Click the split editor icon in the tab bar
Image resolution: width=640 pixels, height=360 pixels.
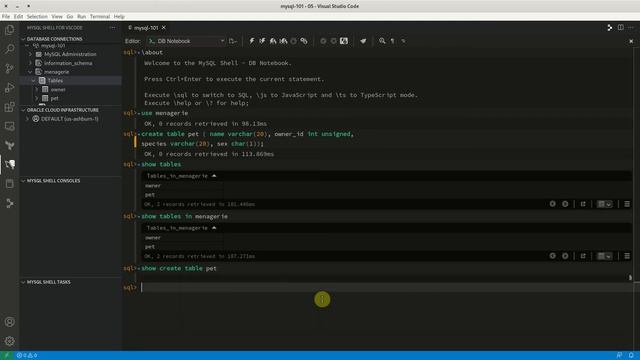(620, 27)
